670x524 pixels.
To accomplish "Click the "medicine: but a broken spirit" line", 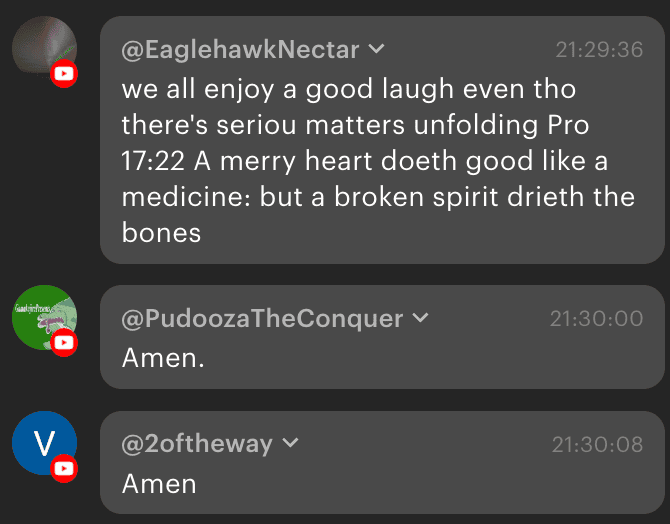I will tap(378, 196).
